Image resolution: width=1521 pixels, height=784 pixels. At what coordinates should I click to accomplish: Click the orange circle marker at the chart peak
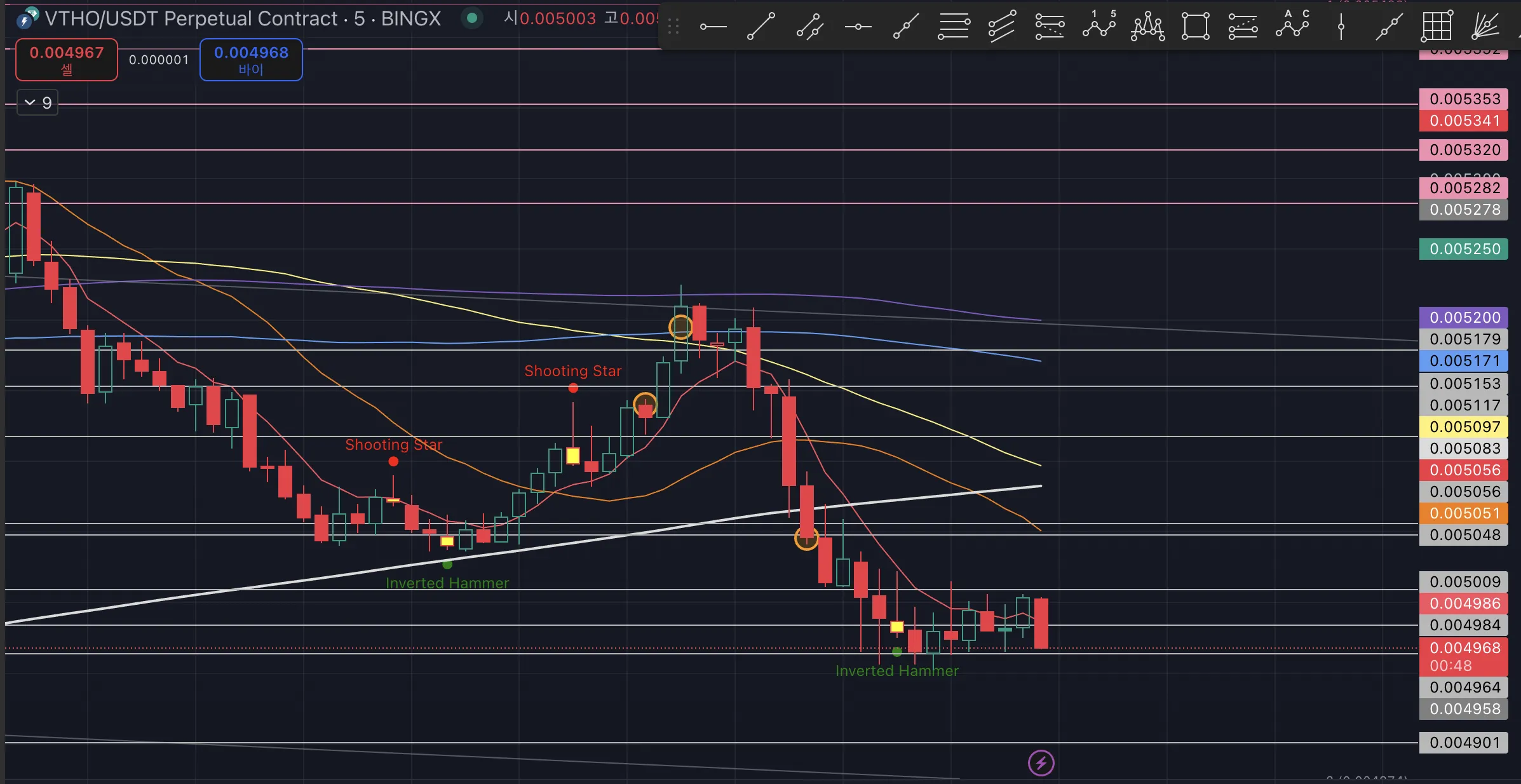pos(680,327)
